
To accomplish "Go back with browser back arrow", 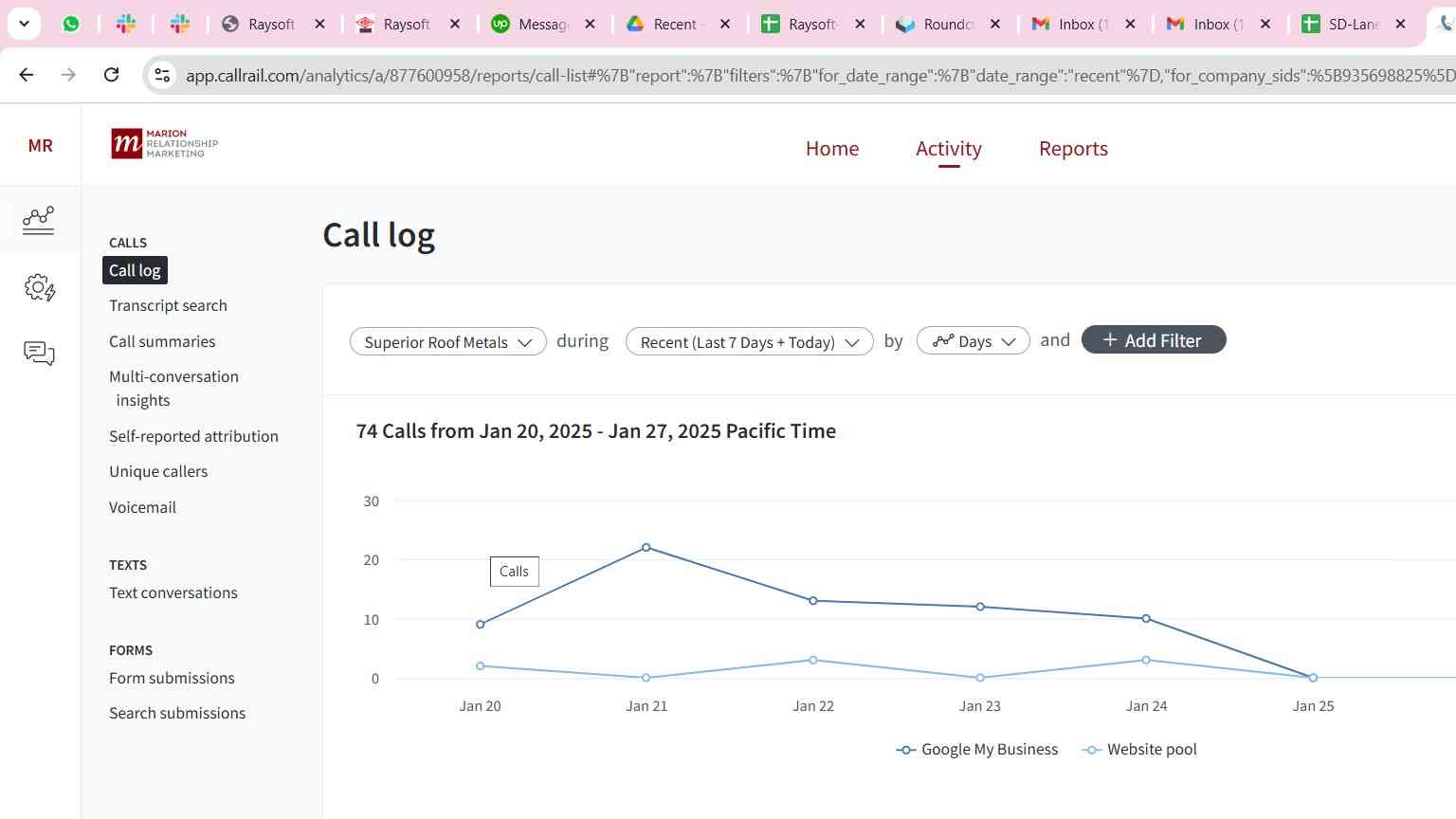I will [27, 74].
